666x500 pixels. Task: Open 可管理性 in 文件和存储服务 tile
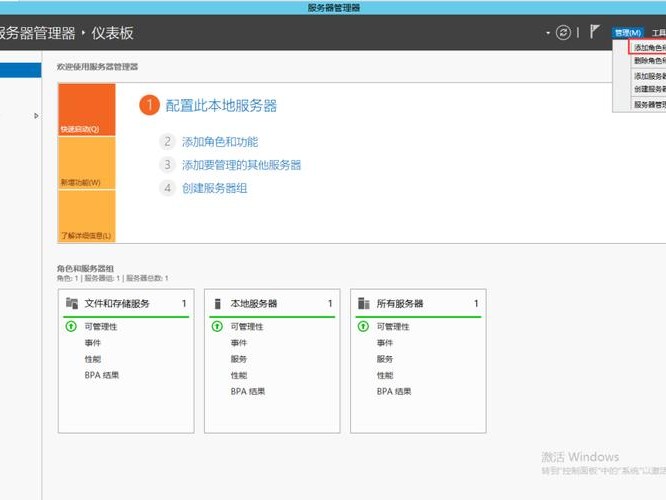(x=101, y=326)
